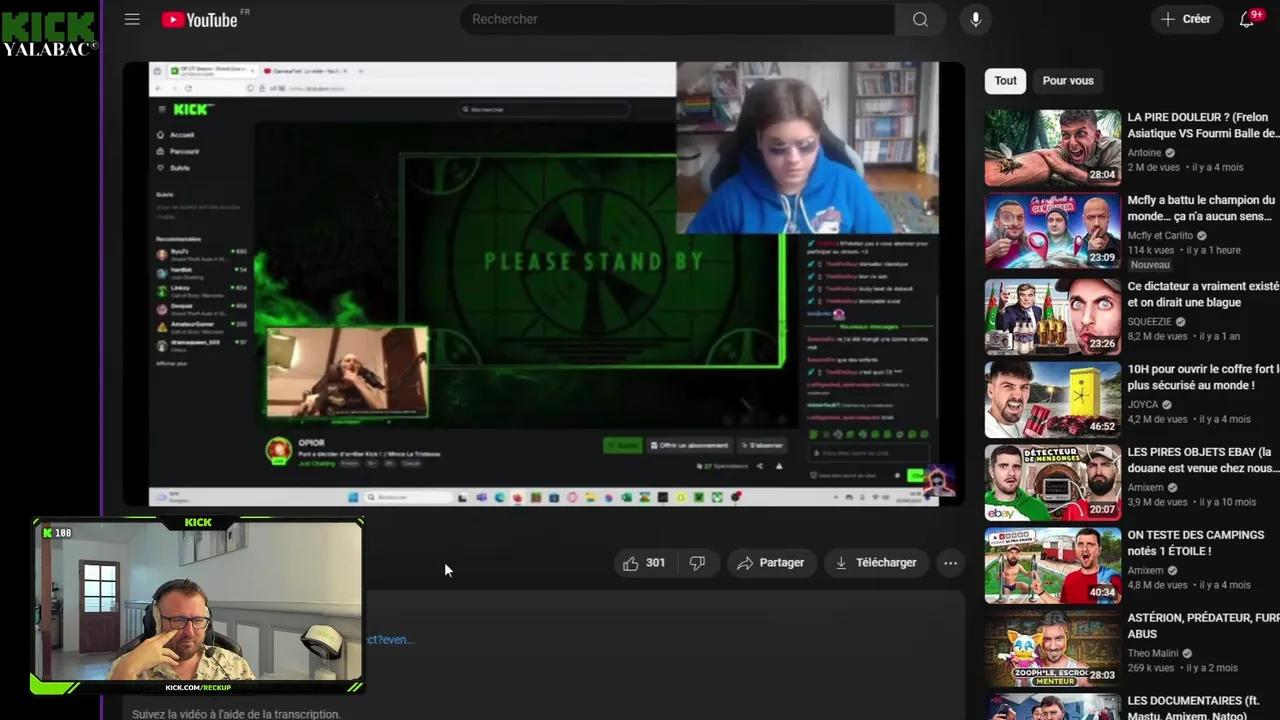Visit the Antoine channel name

click(1144, 153)
